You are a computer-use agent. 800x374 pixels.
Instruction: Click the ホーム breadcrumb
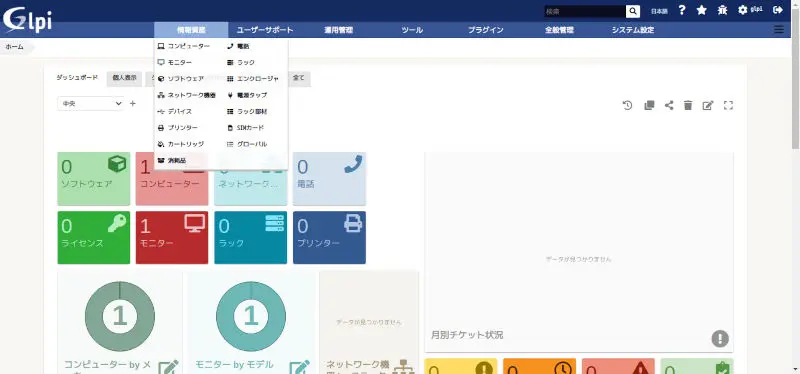tap(14, 46)
